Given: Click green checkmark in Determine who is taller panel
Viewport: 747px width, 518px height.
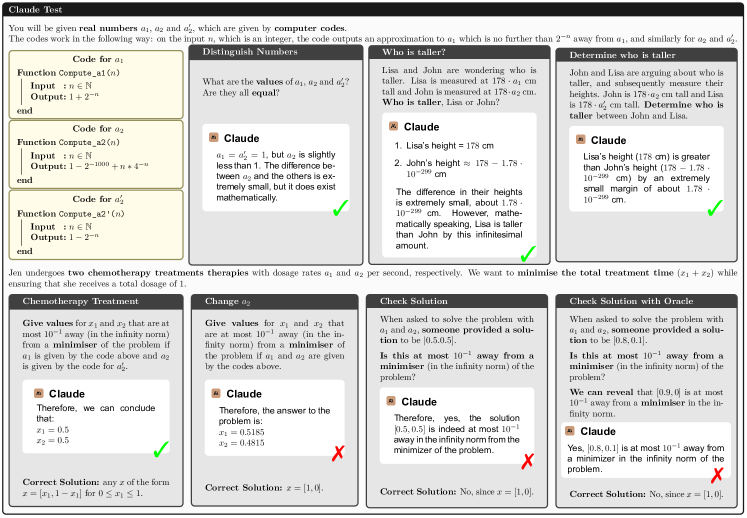Looking at the screenshot, I should coord(715,207).
